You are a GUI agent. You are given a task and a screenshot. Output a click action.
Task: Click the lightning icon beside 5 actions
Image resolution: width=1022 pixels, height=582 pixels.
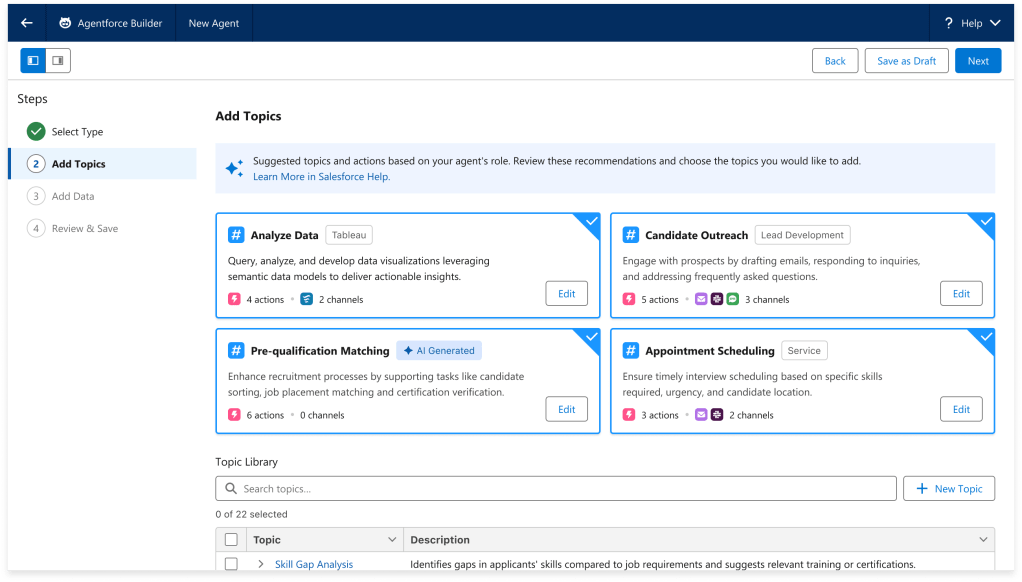[x=629, y=299]
